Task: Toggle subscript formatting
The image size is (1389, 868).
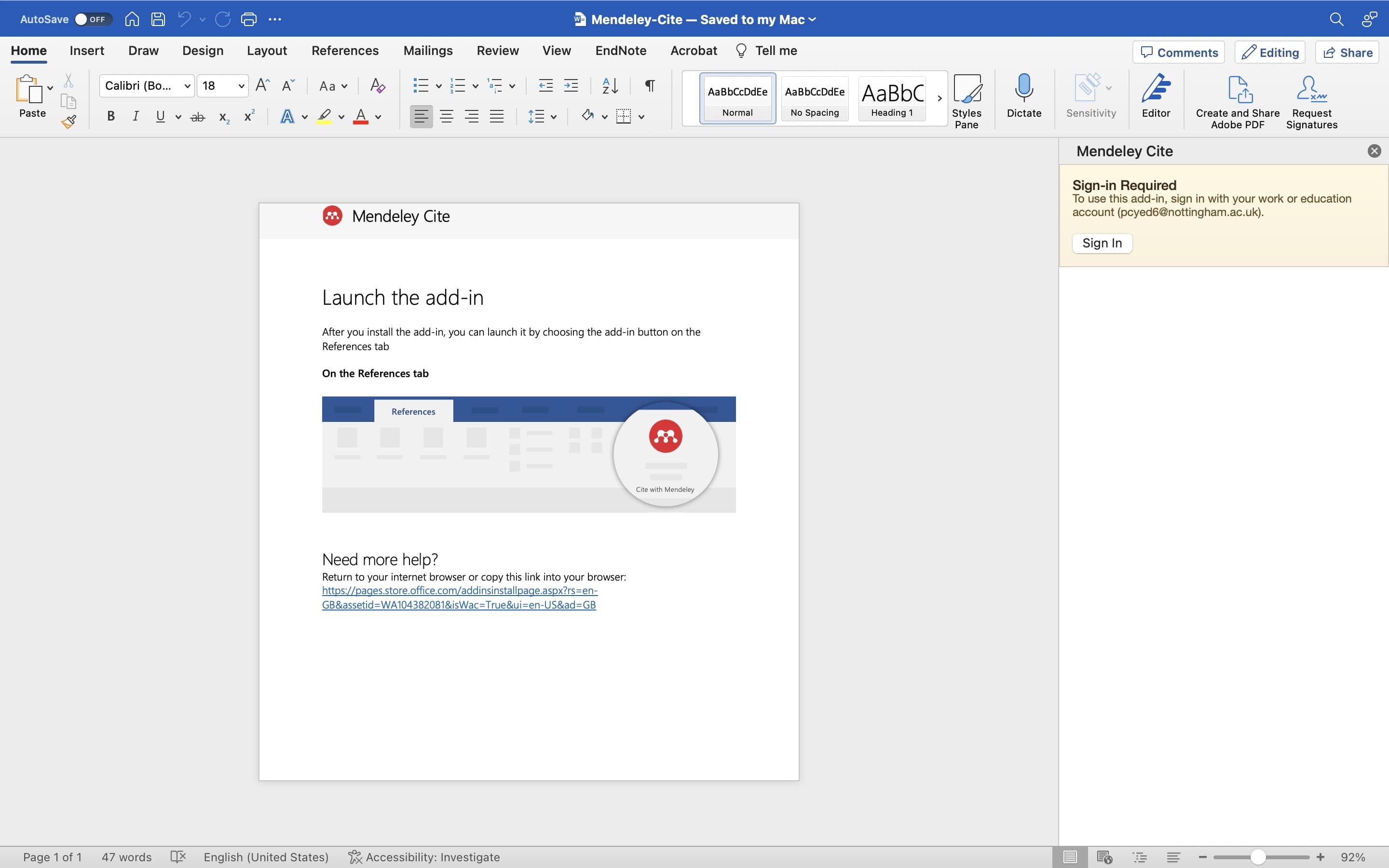Action: 224,117
